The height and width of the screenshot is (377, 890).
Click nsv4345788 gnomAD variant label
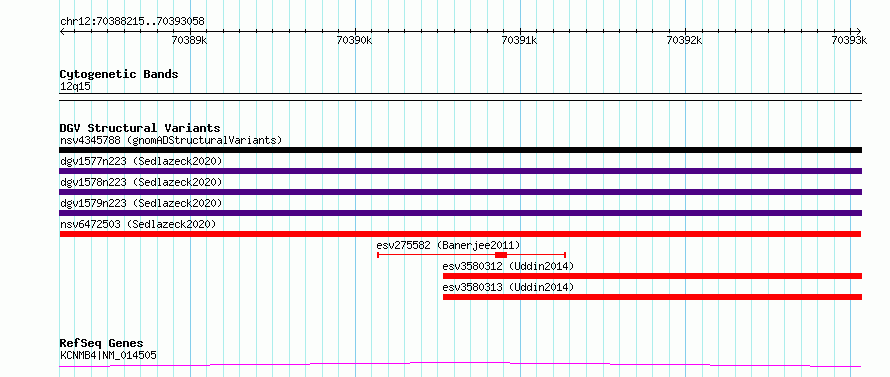pyautogui.click(x=171, y=140)
